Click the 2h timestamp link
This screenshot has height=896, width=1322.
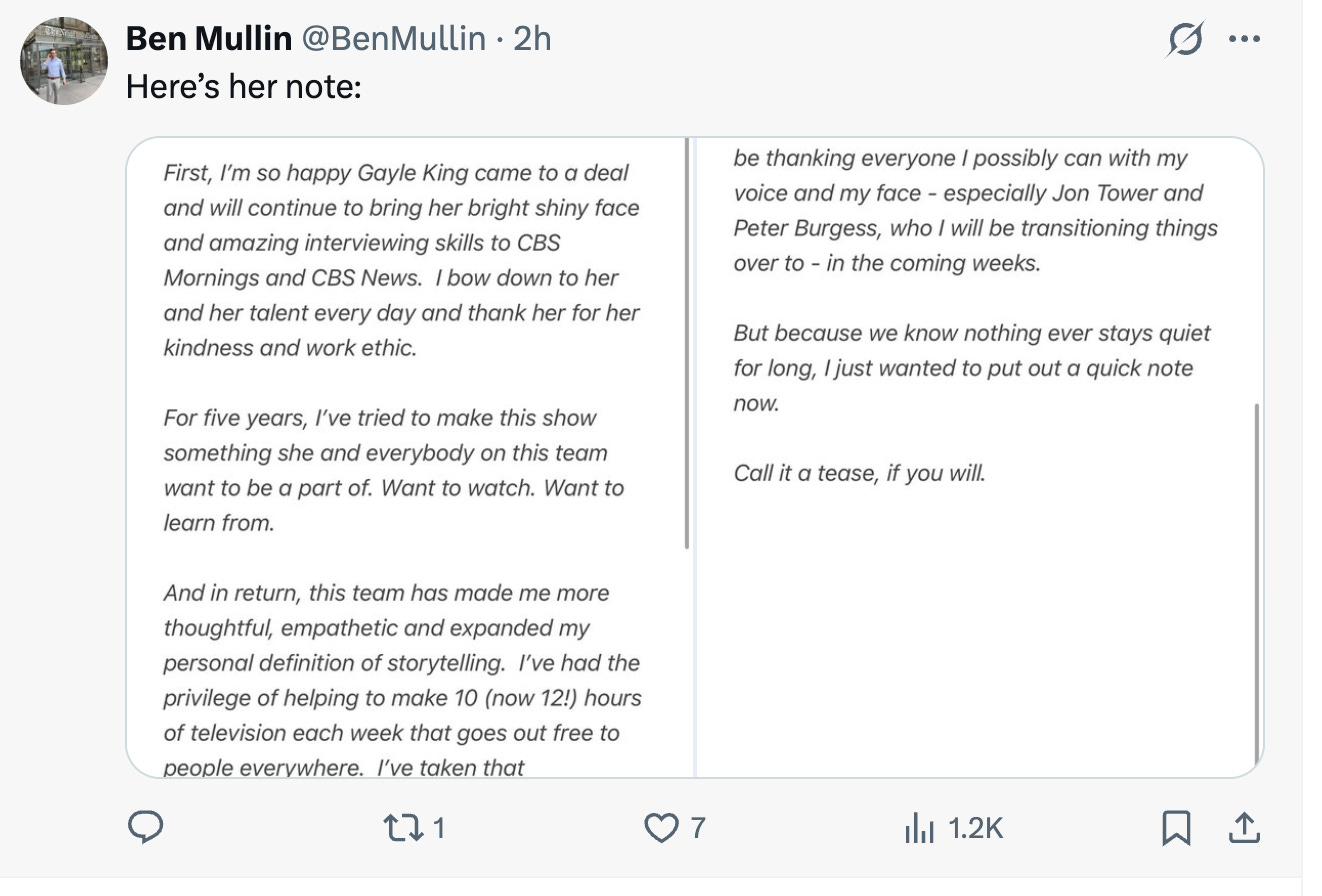pyautogui.click(x=532, y=39)
